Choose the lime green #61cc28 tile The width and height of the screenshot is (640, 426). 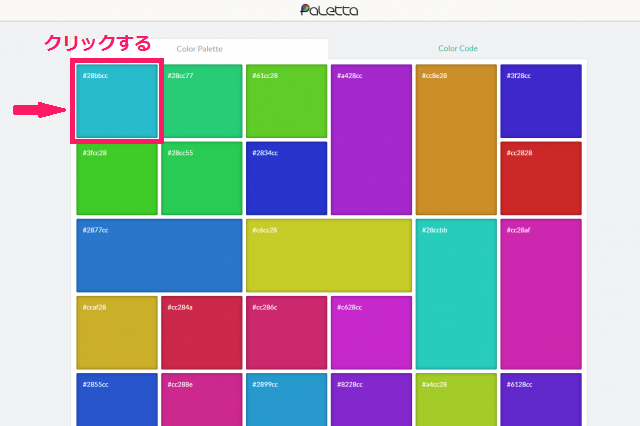287,101
